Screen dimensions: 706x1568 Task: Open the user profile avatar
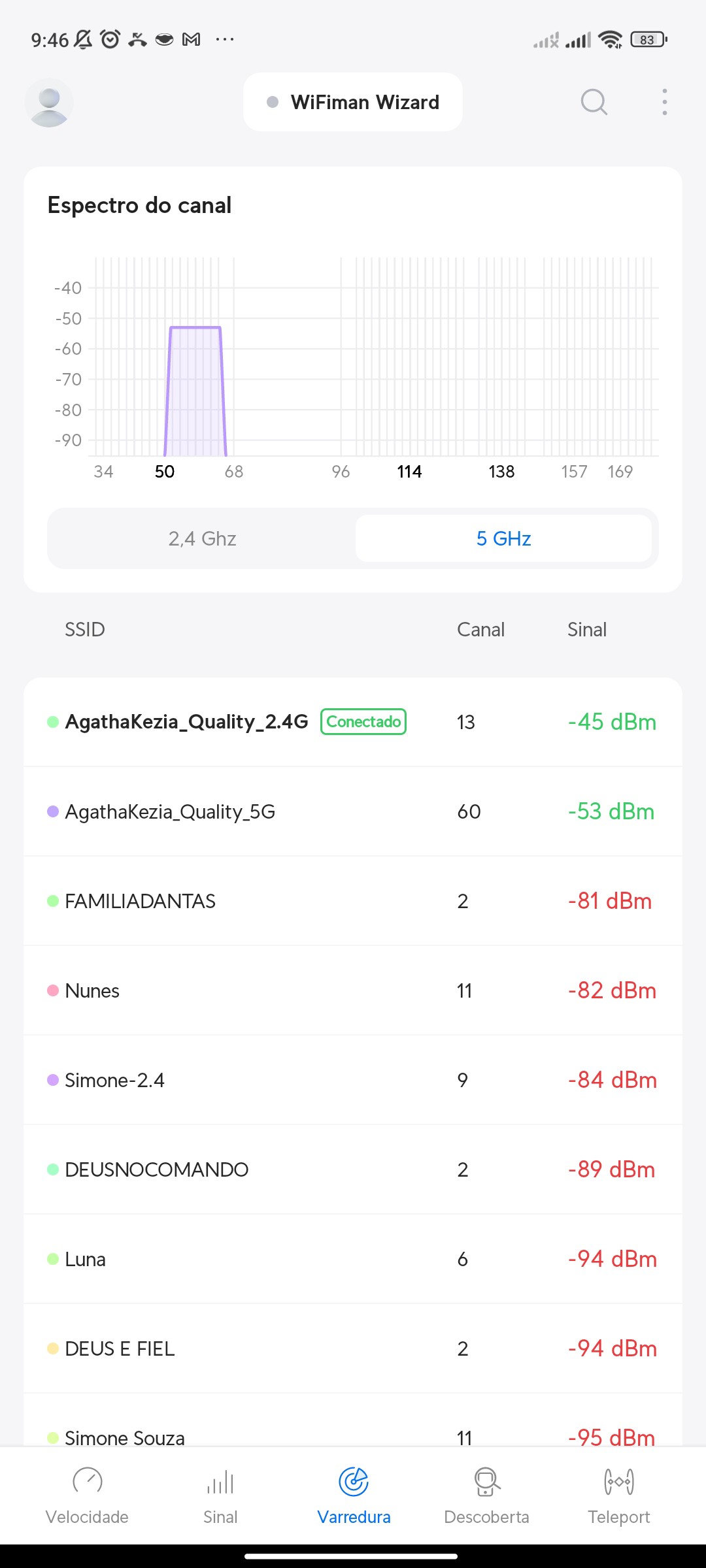click(x=49, y=103)
